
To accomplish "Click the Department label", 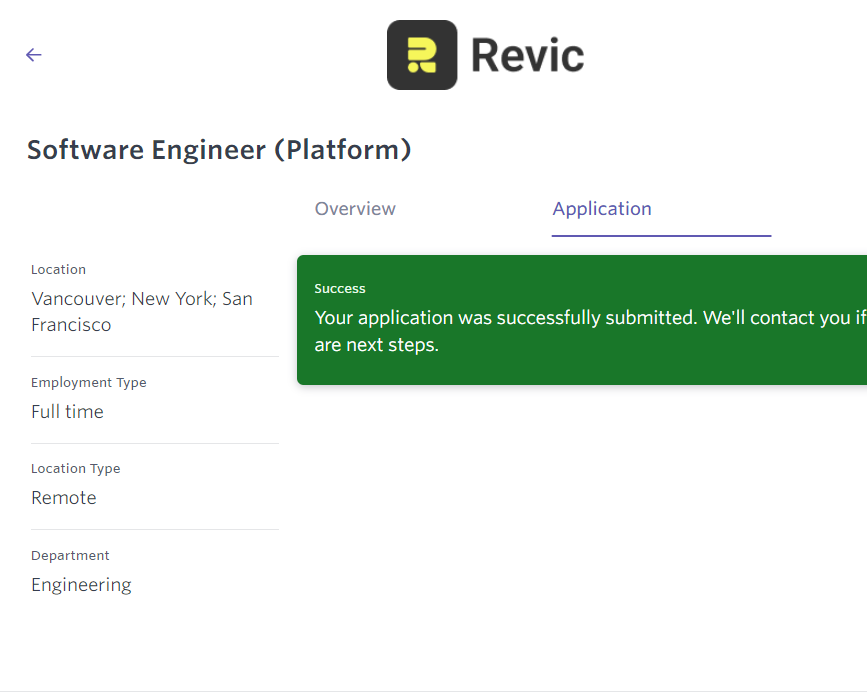I will [x=70, y=556].
